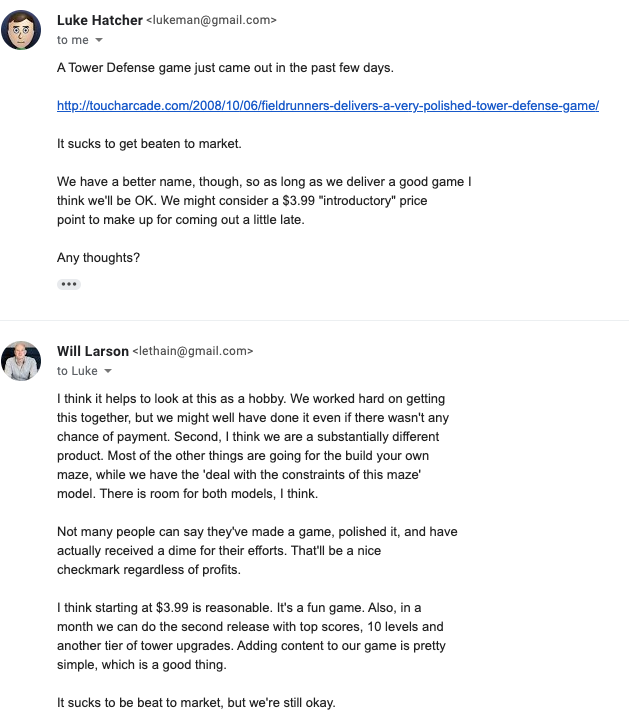Screen dimensions: 629x720
Task: Click the sender name Luke Hatcher
Action: 99,20
